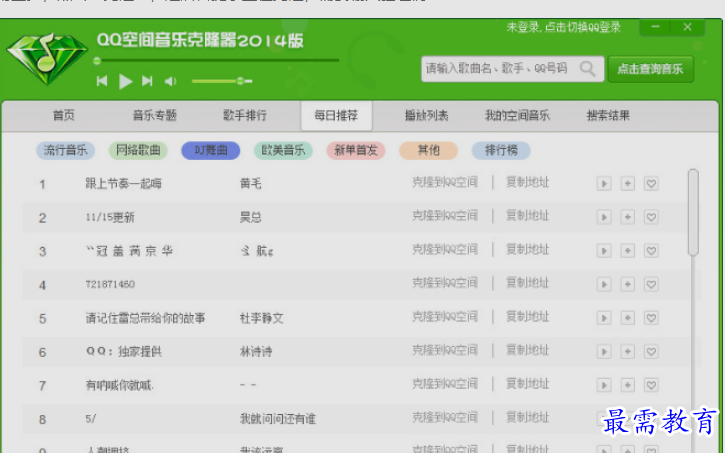Click the magnifier search icon

588,69
